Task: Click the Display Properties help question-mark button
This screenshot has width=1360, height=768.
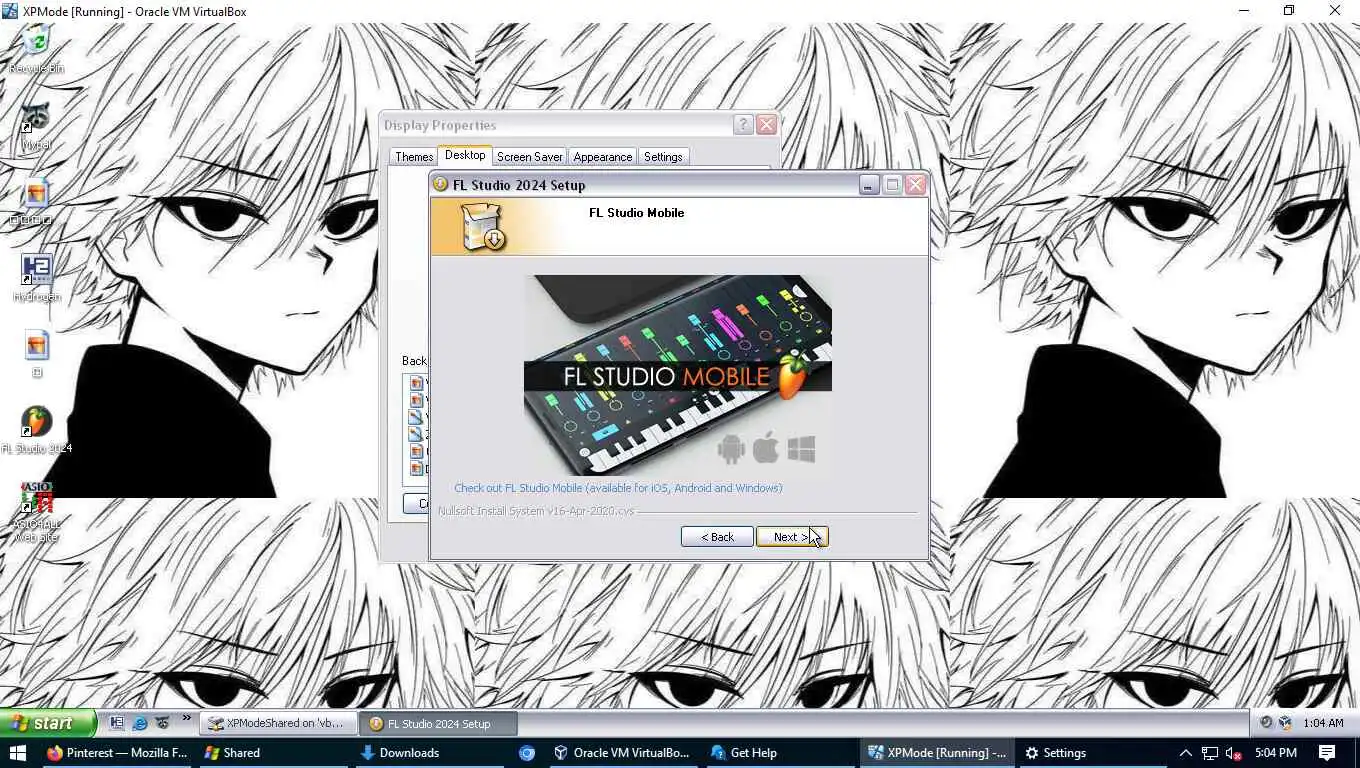Action: coord(743,125)
